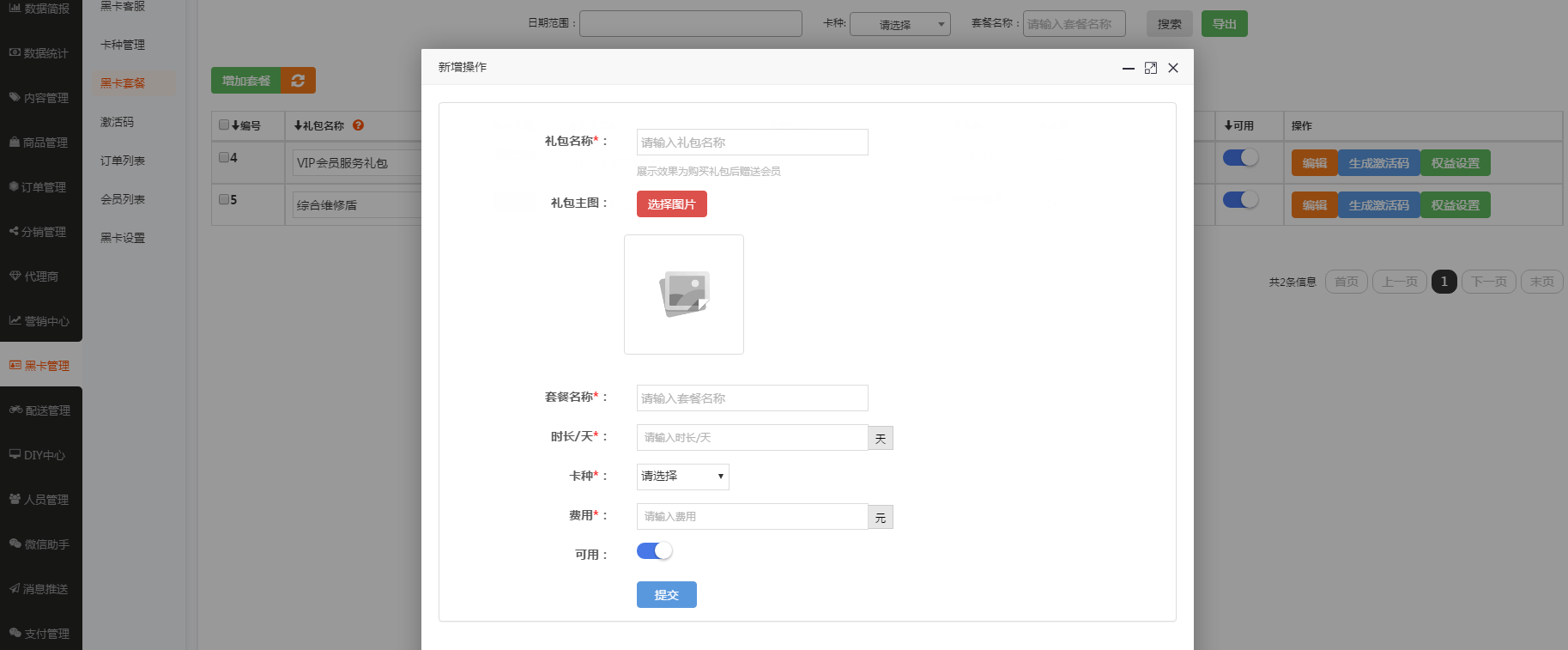Click the help question mark beside 礼包名称
The height and width of the screenshot is (650, 1568).
358,125
